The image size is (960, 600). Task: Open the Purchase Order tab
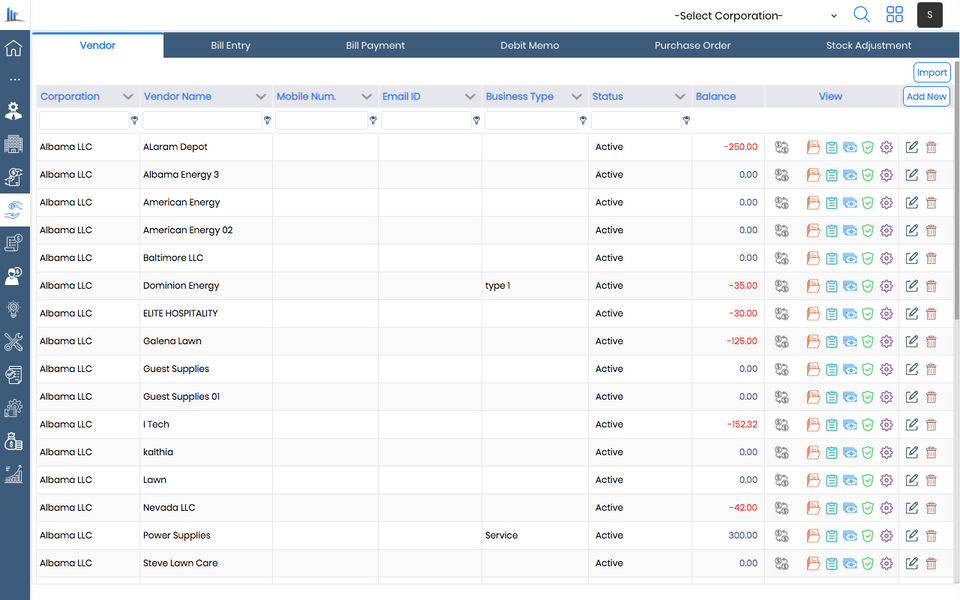(692, 45)
